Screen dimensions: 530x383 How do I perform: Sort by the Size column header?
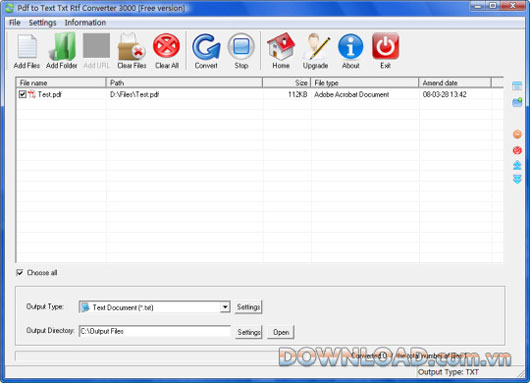point(287,83)
